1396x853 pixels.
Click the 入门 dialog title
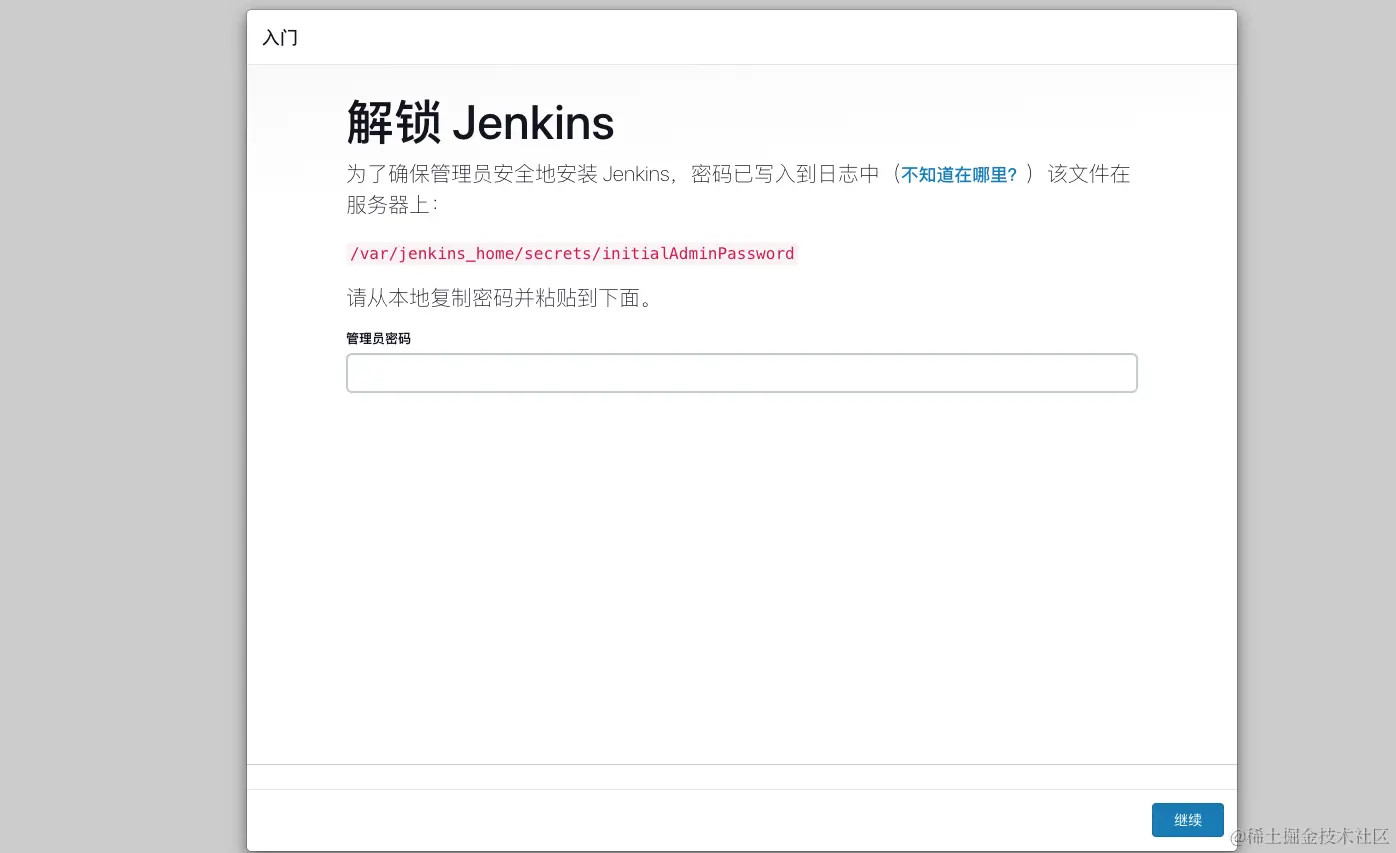tap(280, 38)
